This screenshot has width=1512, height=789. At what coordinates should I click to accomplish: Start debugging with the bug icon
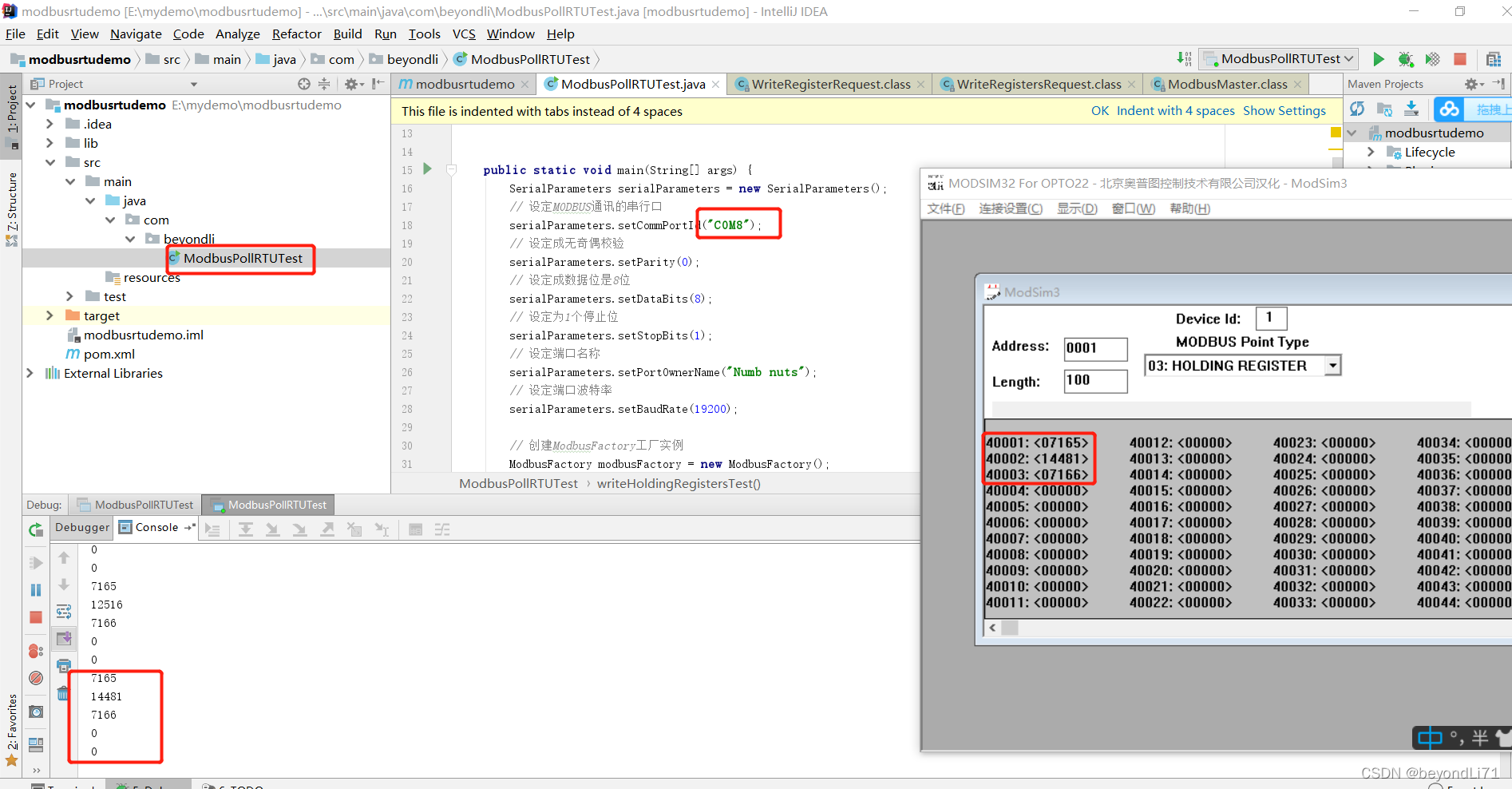pyautogui.click(x=1406, y=59)
